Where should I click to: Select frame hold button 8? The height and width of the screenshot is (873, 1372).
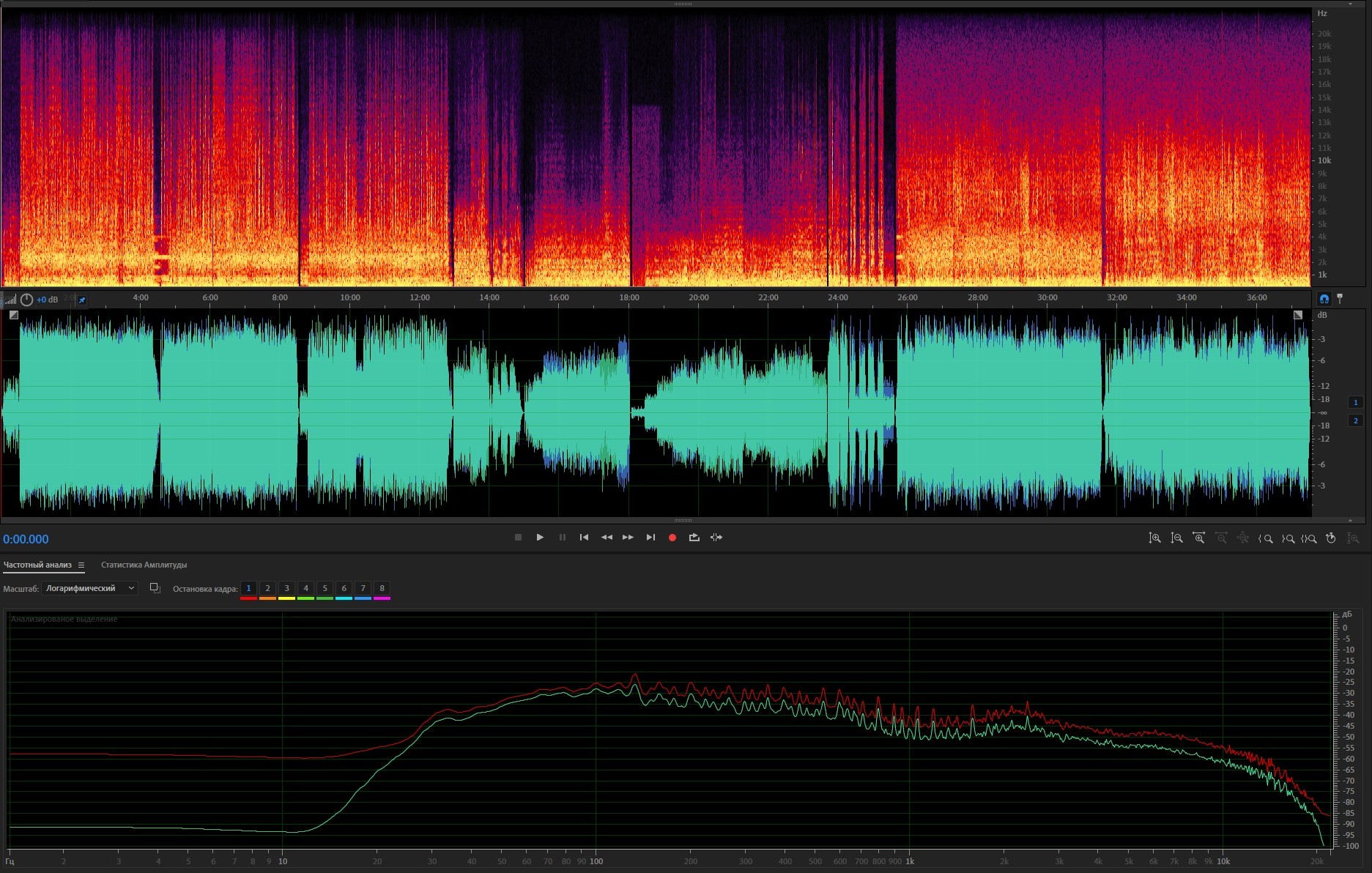tap(382, 588)
